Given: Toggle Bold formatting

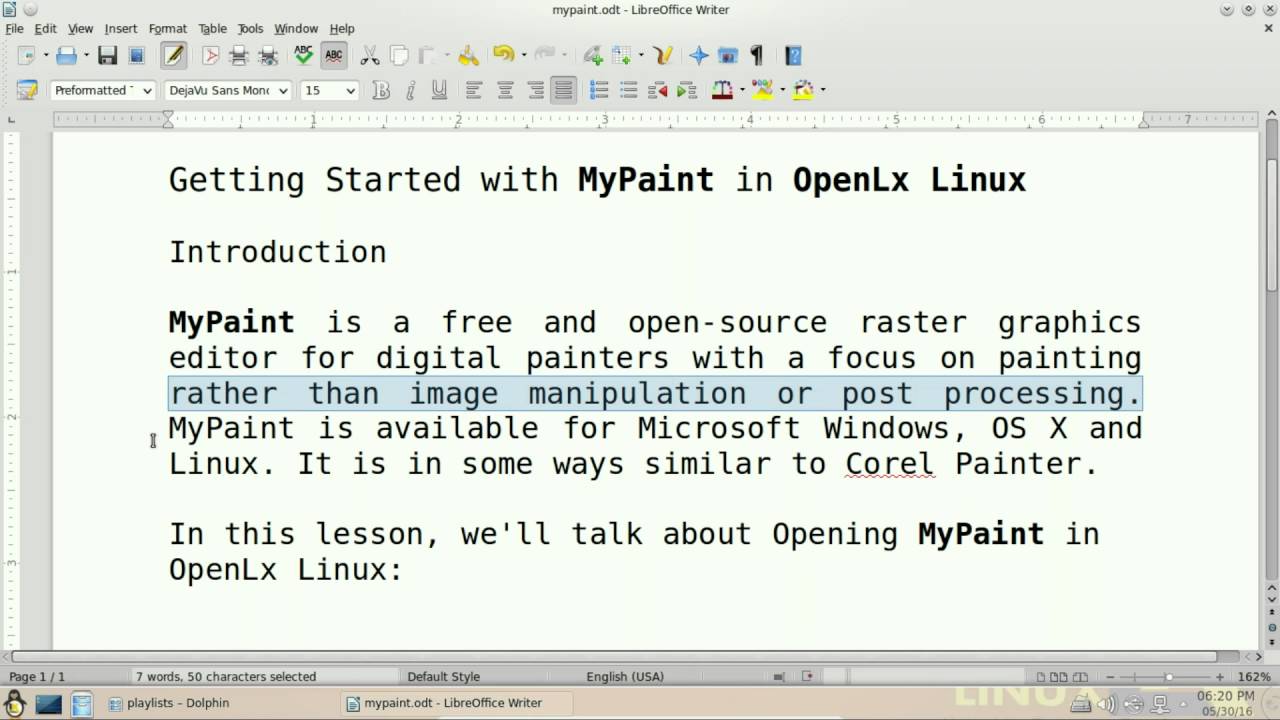Looking at the screenshot, I should click(x=380, y=90).
